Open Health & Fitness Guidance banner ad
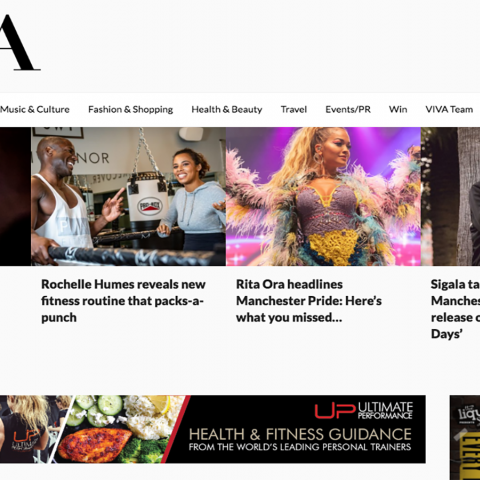 (213, 429)
